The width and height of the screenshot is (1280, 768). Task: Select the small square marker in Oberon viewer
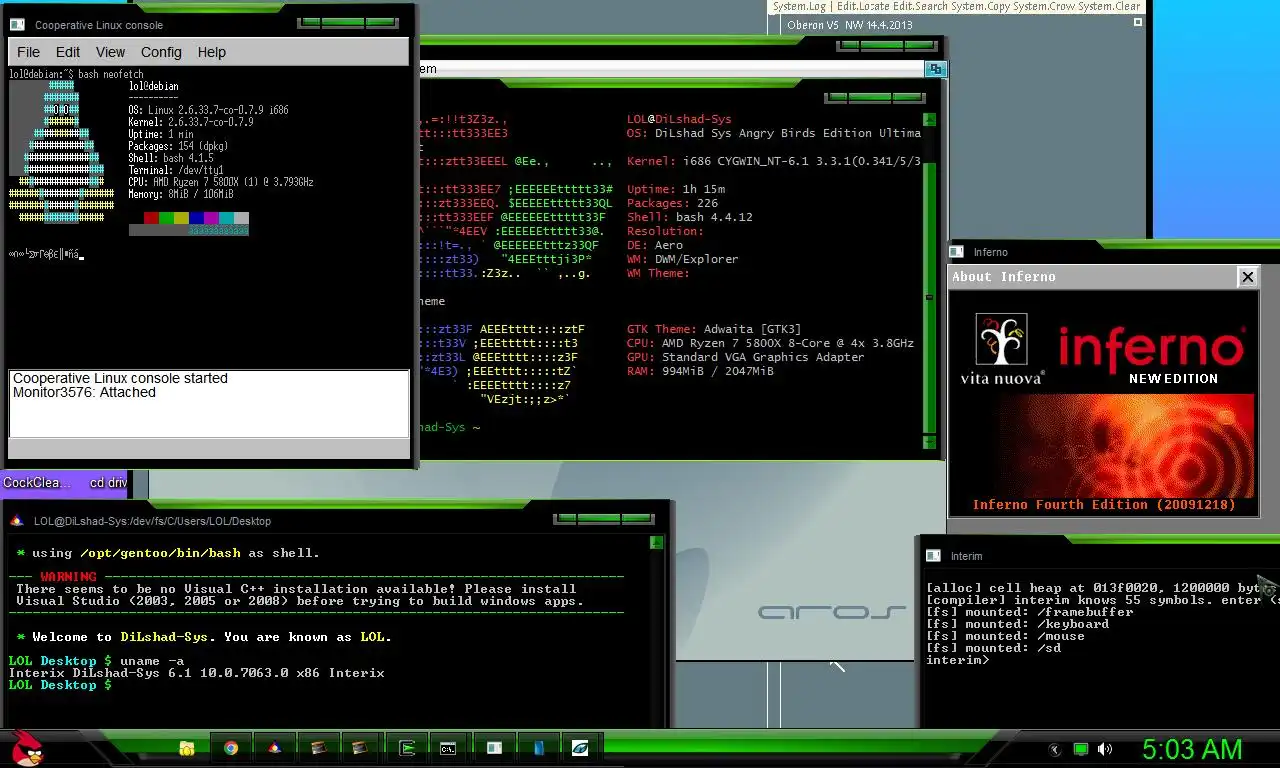coord(1139,23)
